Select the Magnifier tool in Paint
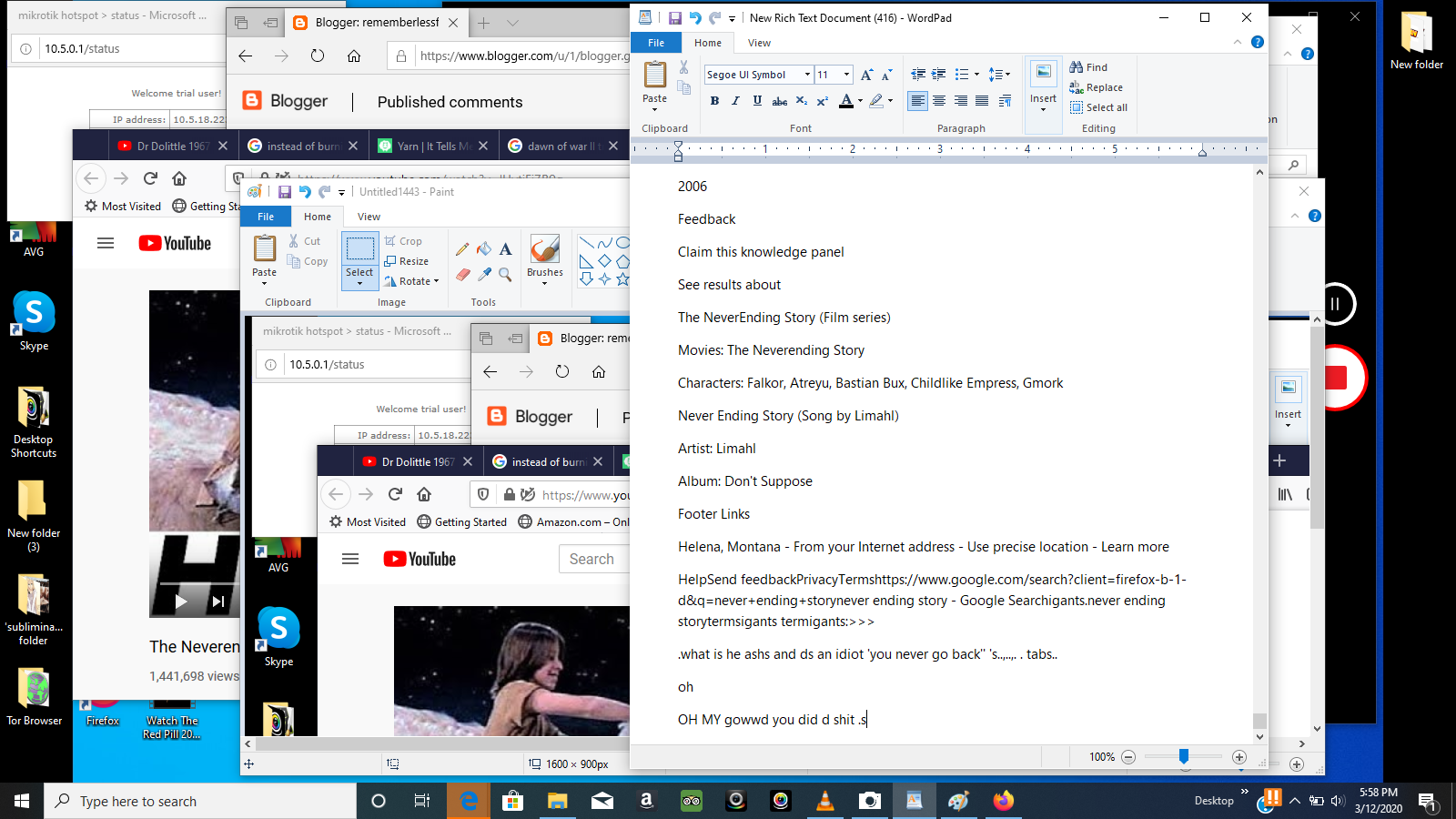Viewport: 1456px width, 819px height. pos(505,274)
